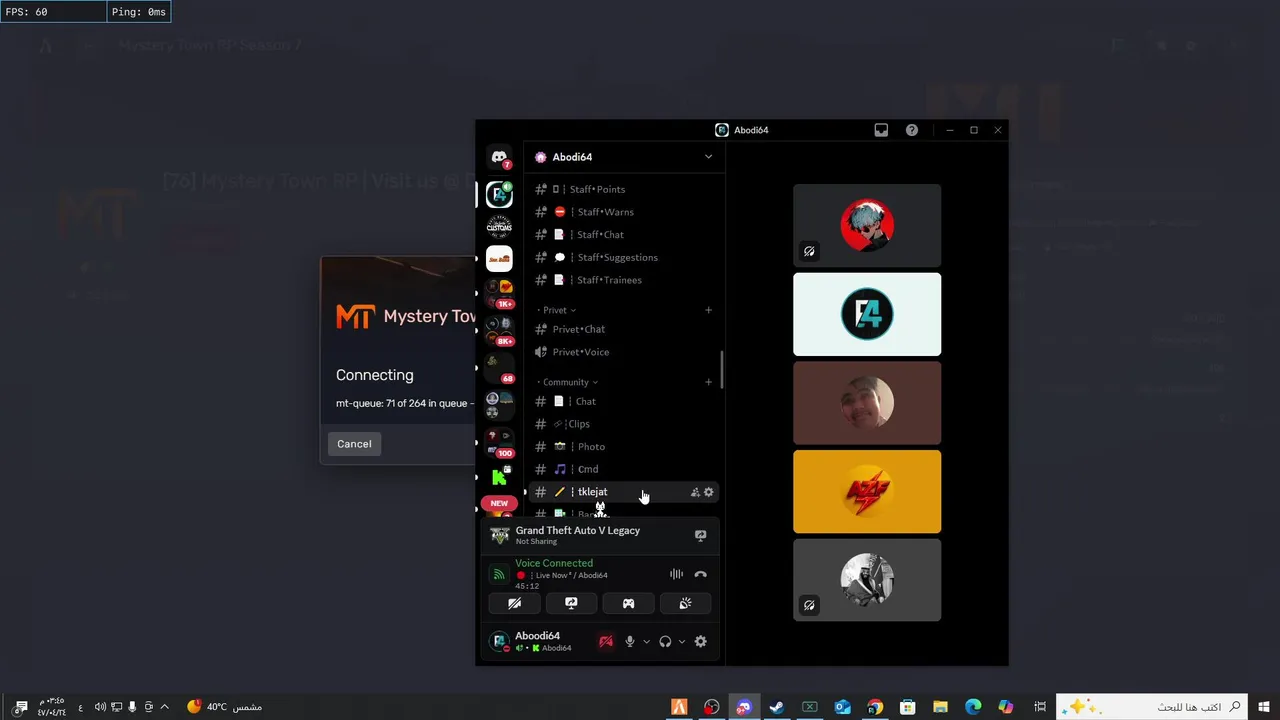Open the soundboard button

[x=685, y=603]
